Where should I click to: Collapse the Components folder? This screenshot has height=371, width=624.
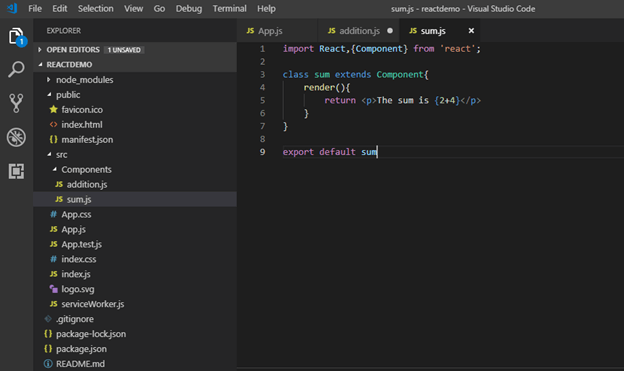(55, 169)
